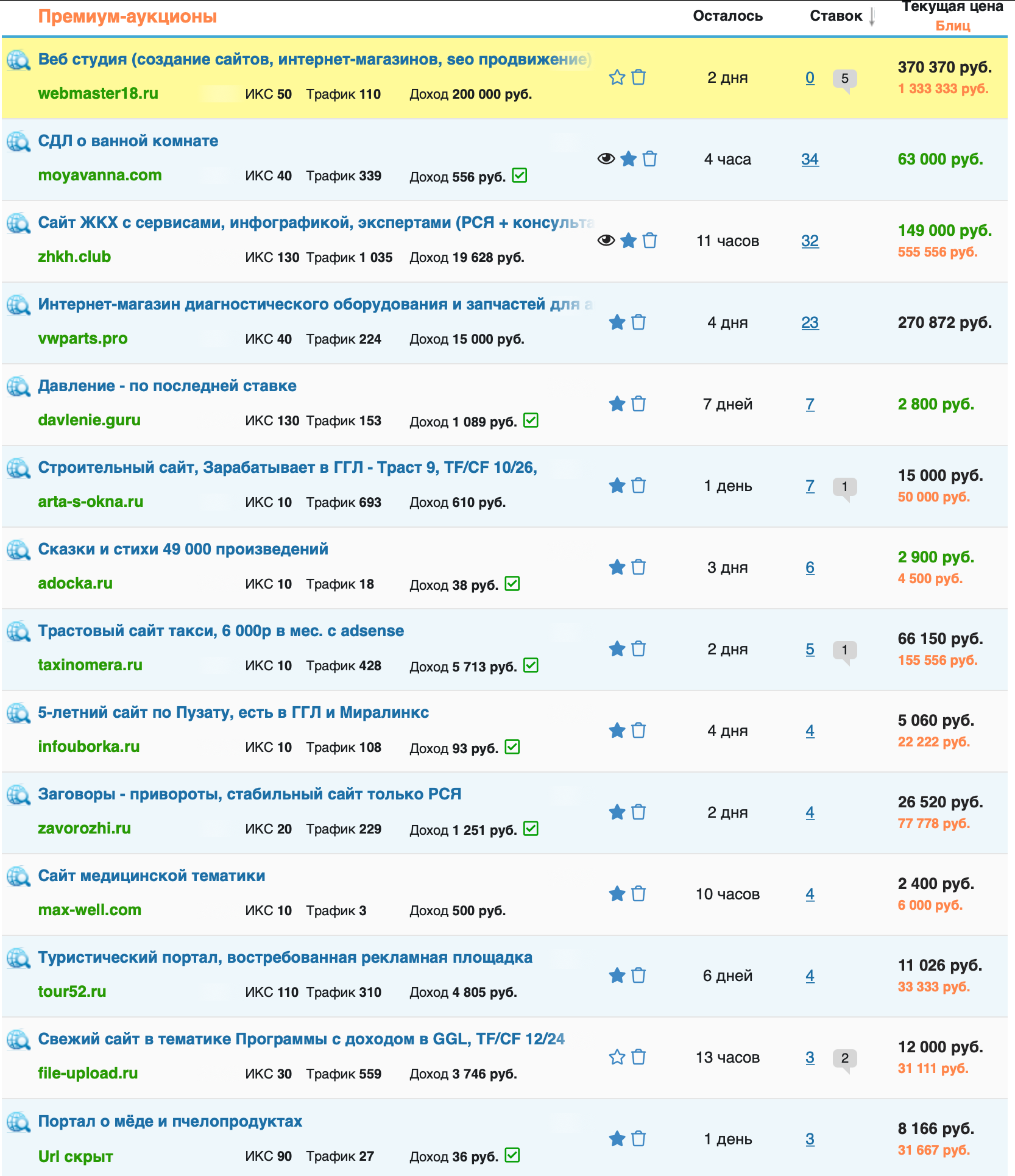Click the blitz price 555 556 руб.
This screenshot has width=1015, height=1176.
(938, 252)
